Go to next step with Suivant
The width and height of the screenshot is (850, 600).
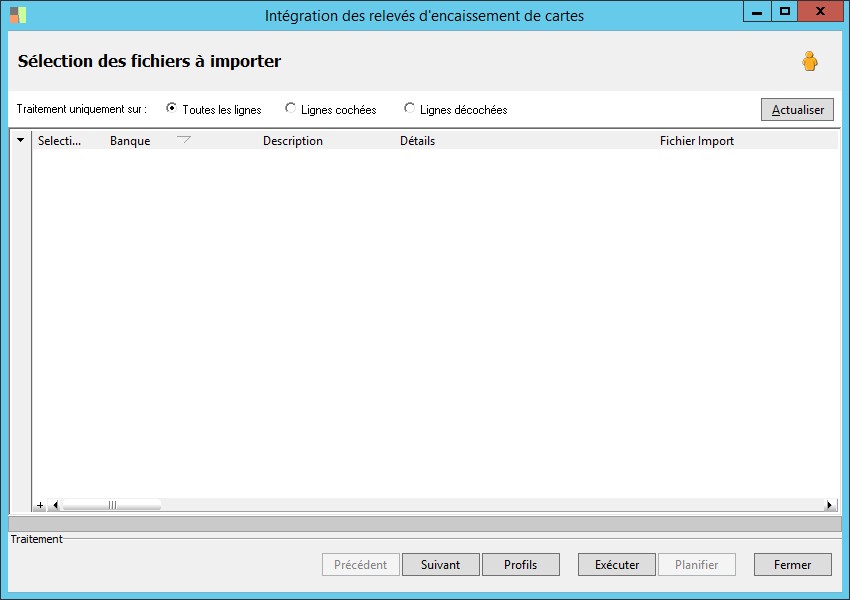point(441,565)
